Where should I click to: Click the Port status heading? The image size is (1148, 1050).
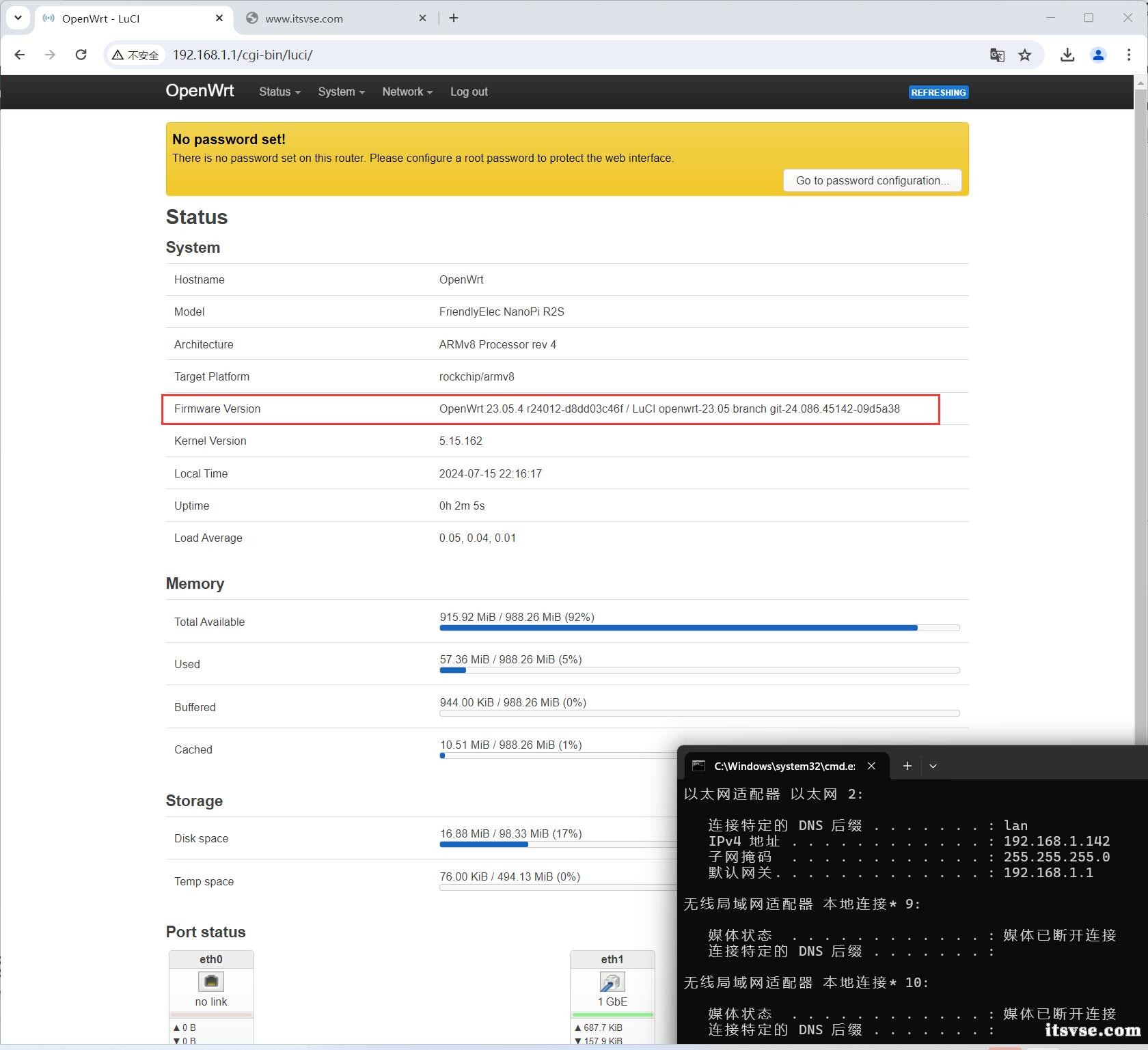click(x=206, y=932)
